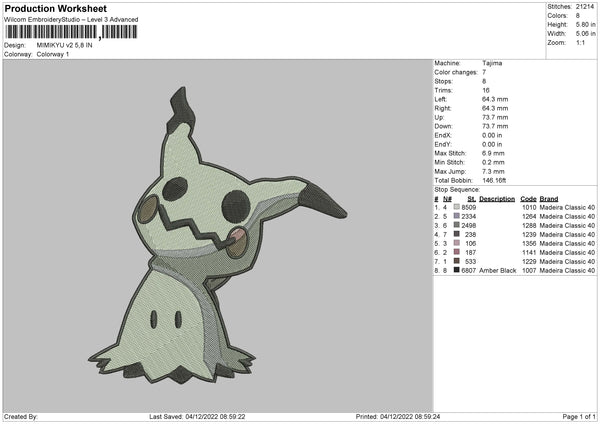Click the Mimikyu embroidery design preview
This screenshot has height=424, width=600.
(218, 235)
